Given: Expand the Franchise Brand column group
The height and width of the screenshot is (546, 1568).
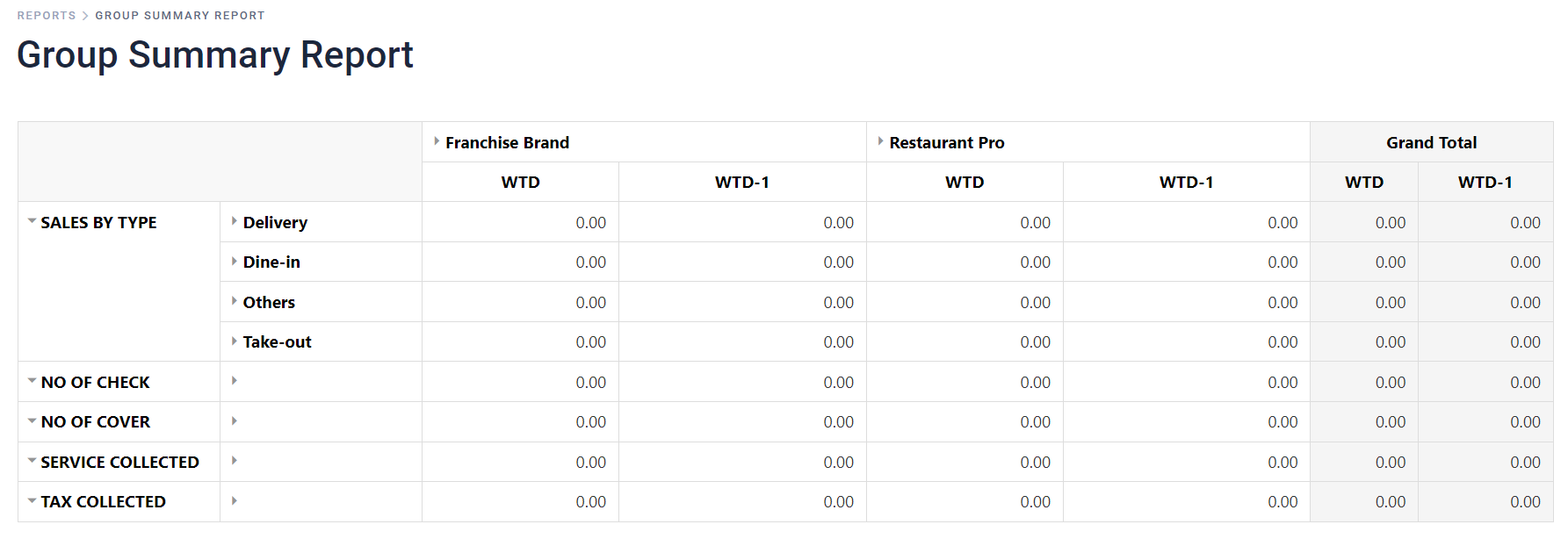Looking at the screenshot, I should click(437, 141).
